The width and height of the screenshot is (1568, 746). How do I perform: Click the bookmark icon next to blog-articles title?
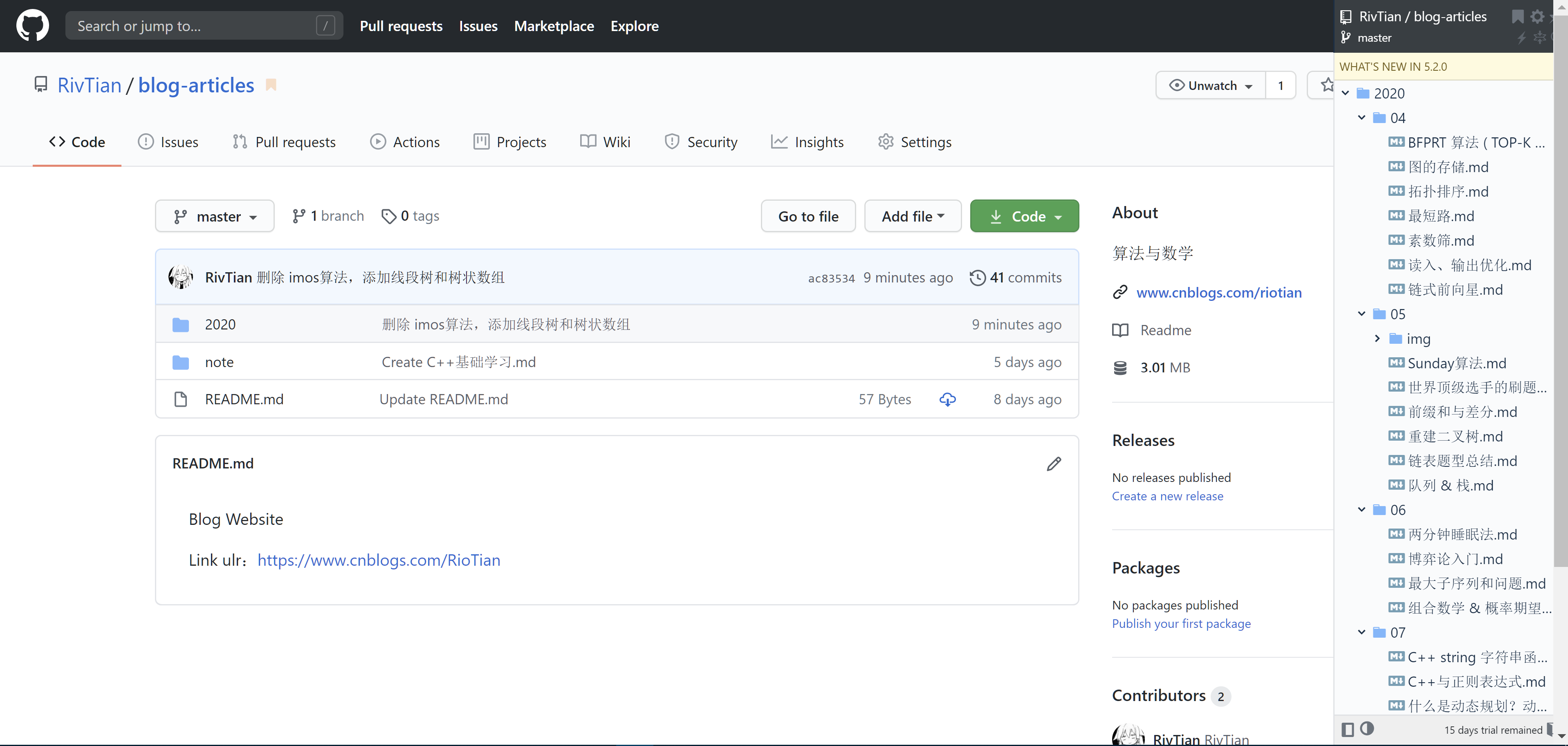coord(271,85)
